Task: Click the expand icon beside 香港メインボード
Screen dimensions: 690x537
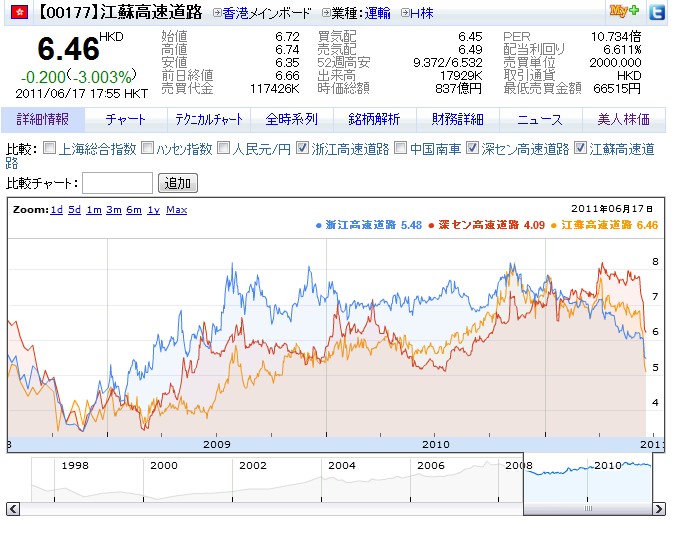Action: click(x=217, y=14)
